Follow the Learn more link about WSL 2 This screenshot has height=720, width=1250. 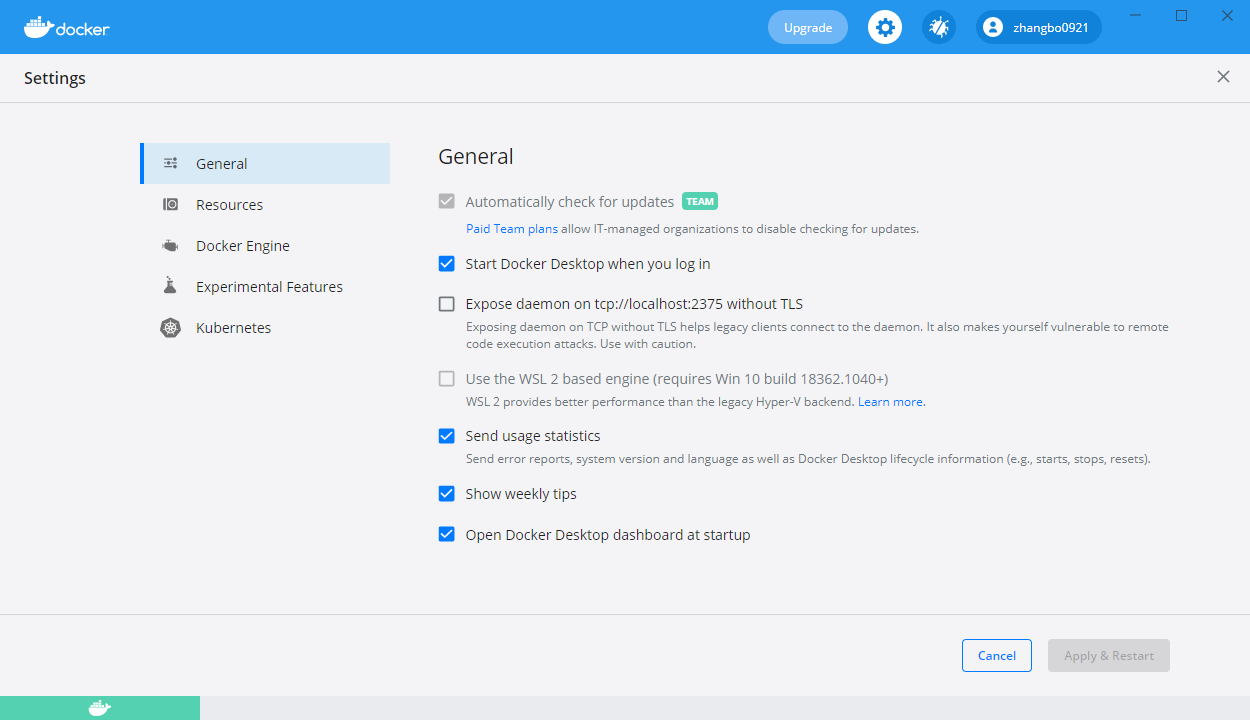click(x=891, y=402)
